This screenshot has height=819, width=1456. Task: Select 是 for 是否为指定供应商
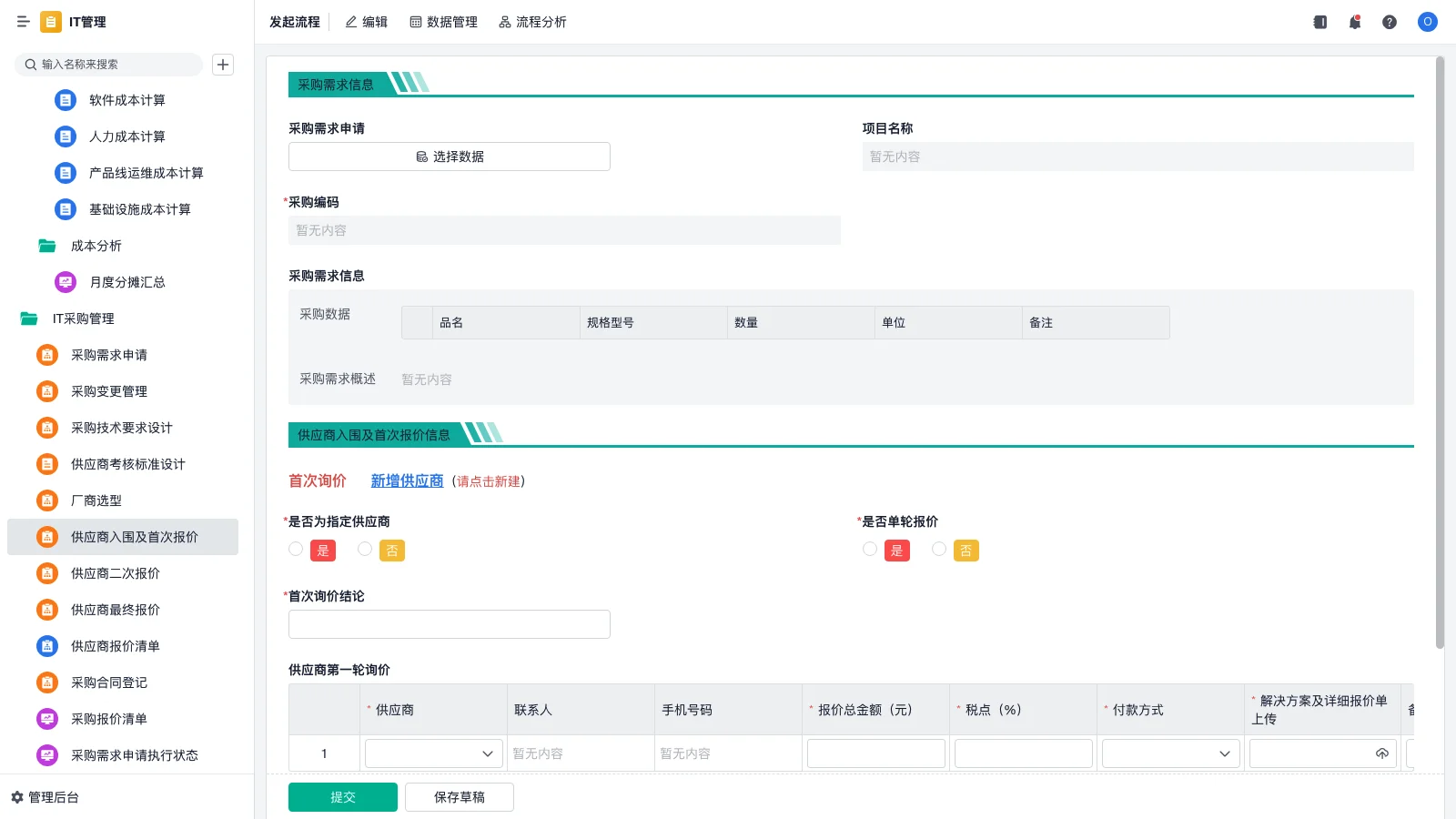pos(295,549)
